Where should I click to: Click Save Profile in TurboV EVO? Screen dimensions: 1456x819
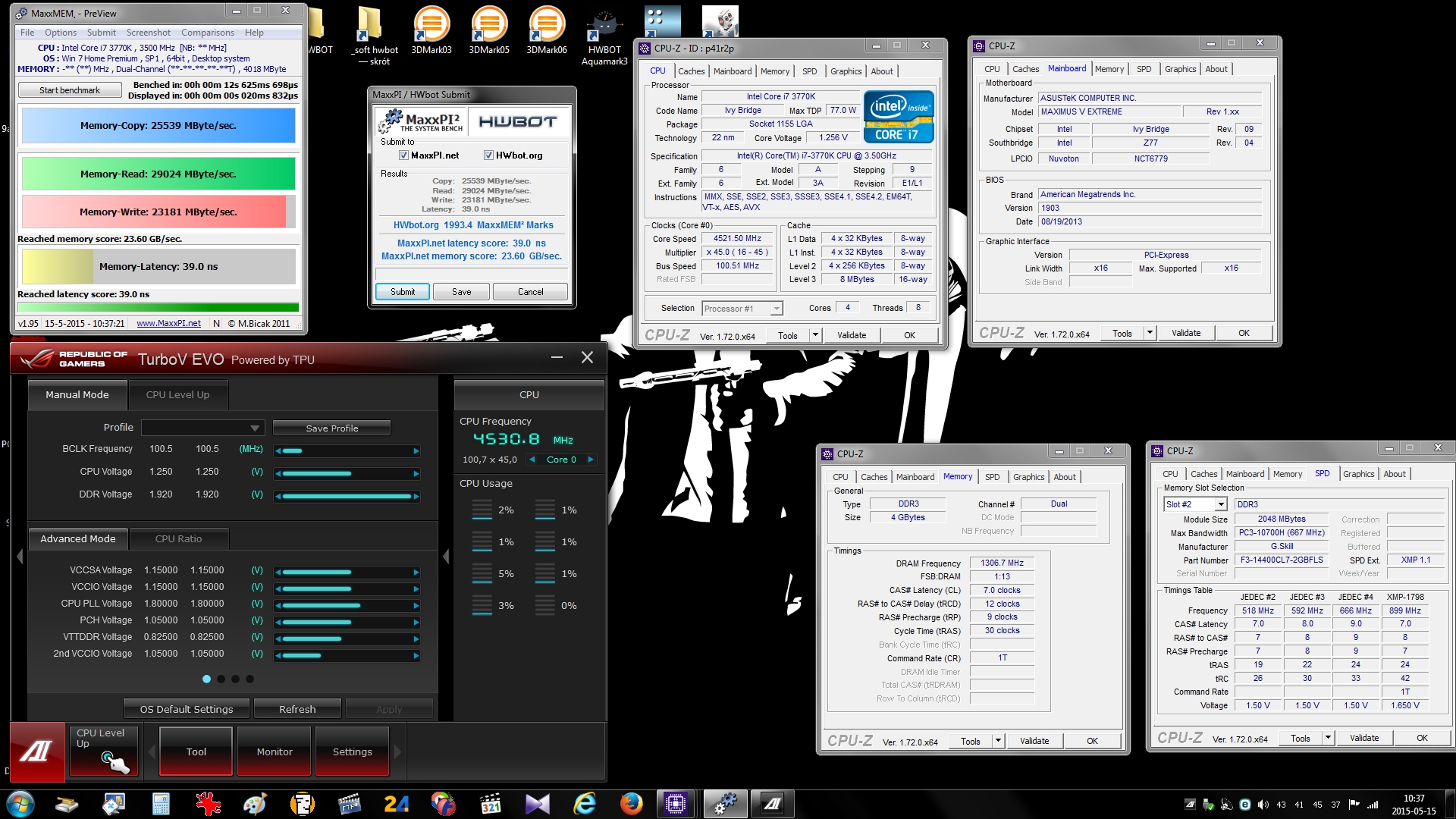331,428
